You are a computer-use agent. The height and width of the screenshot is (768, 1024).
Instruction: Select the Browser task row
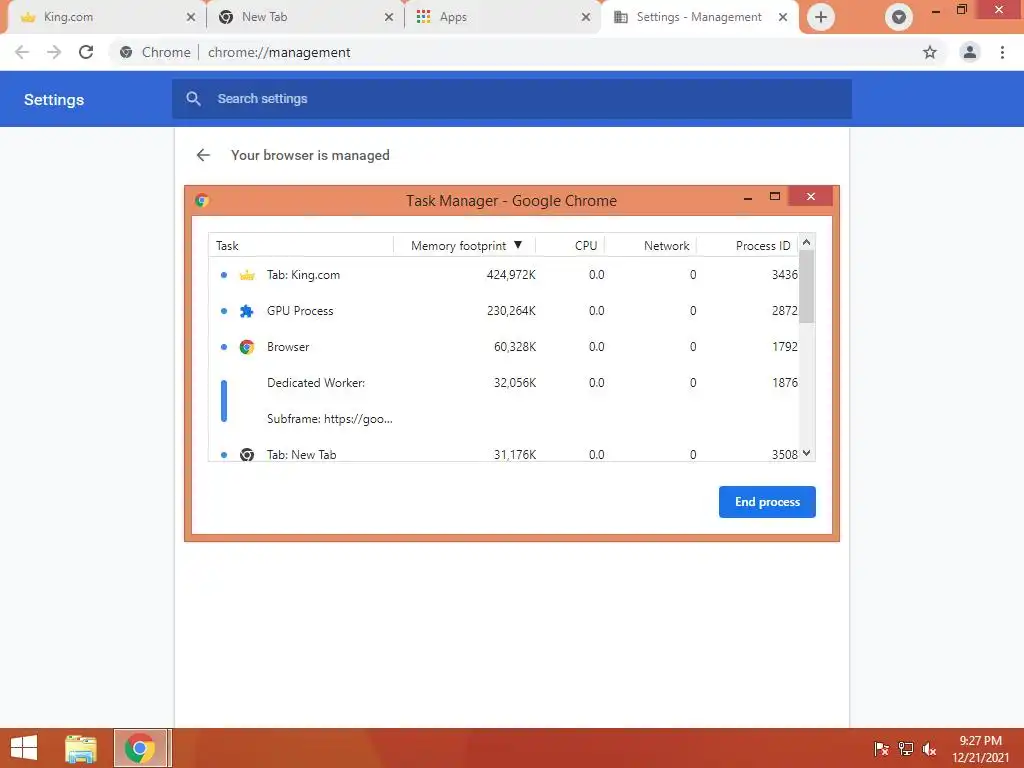coord(504,347)
